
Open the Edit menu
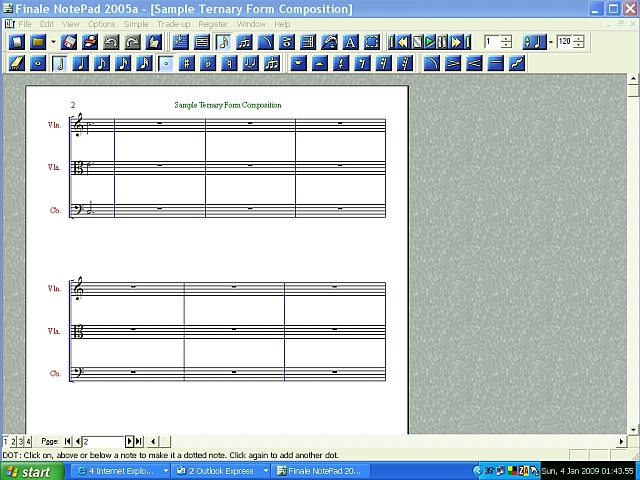tap(47, 24)
